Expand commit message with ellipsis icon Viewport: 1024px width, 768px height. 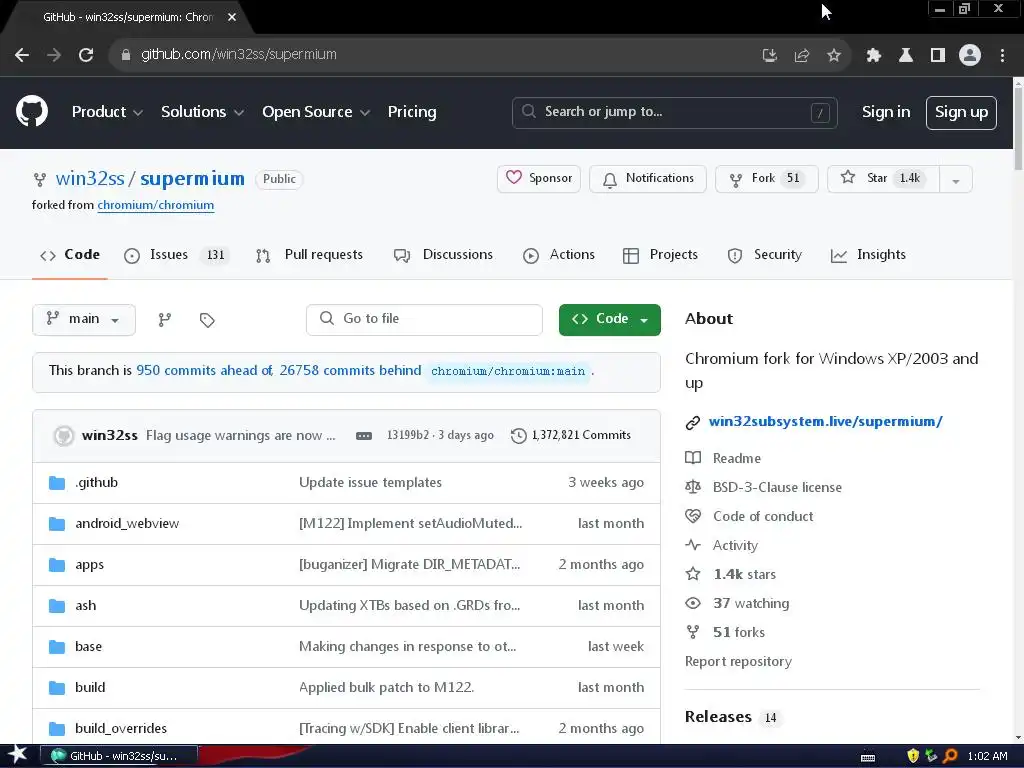pos(364,436)
